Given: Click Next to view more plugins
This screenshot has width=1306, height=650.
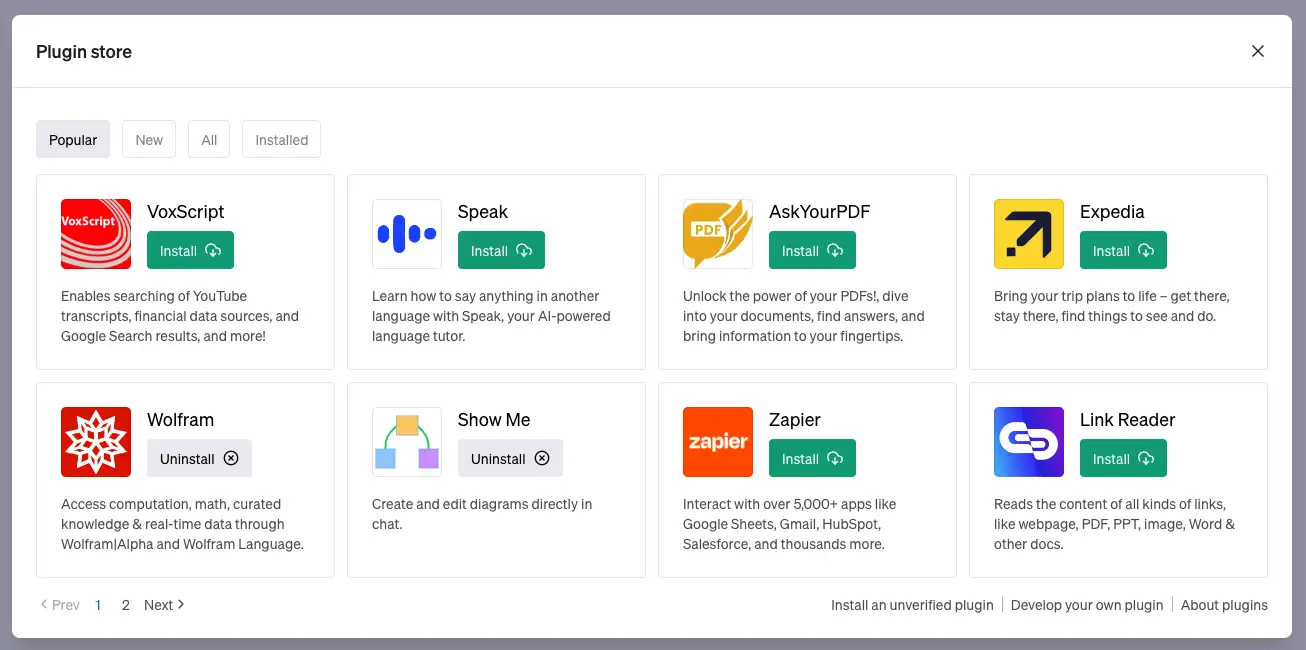Looking at the screenshot, I should coord(163,604).
